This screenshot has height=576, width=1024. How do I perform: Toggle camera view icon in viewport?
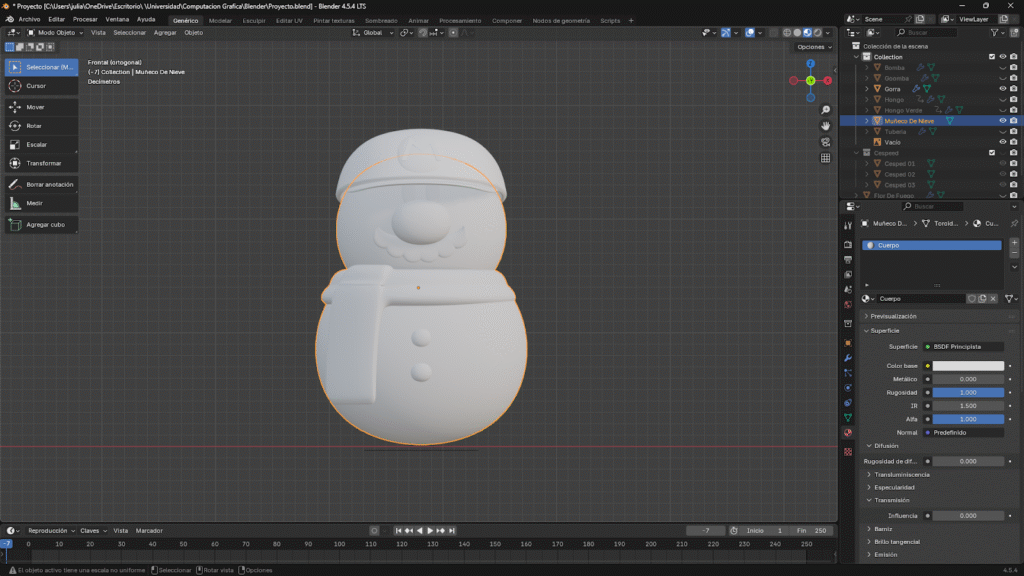click(826, 142)
